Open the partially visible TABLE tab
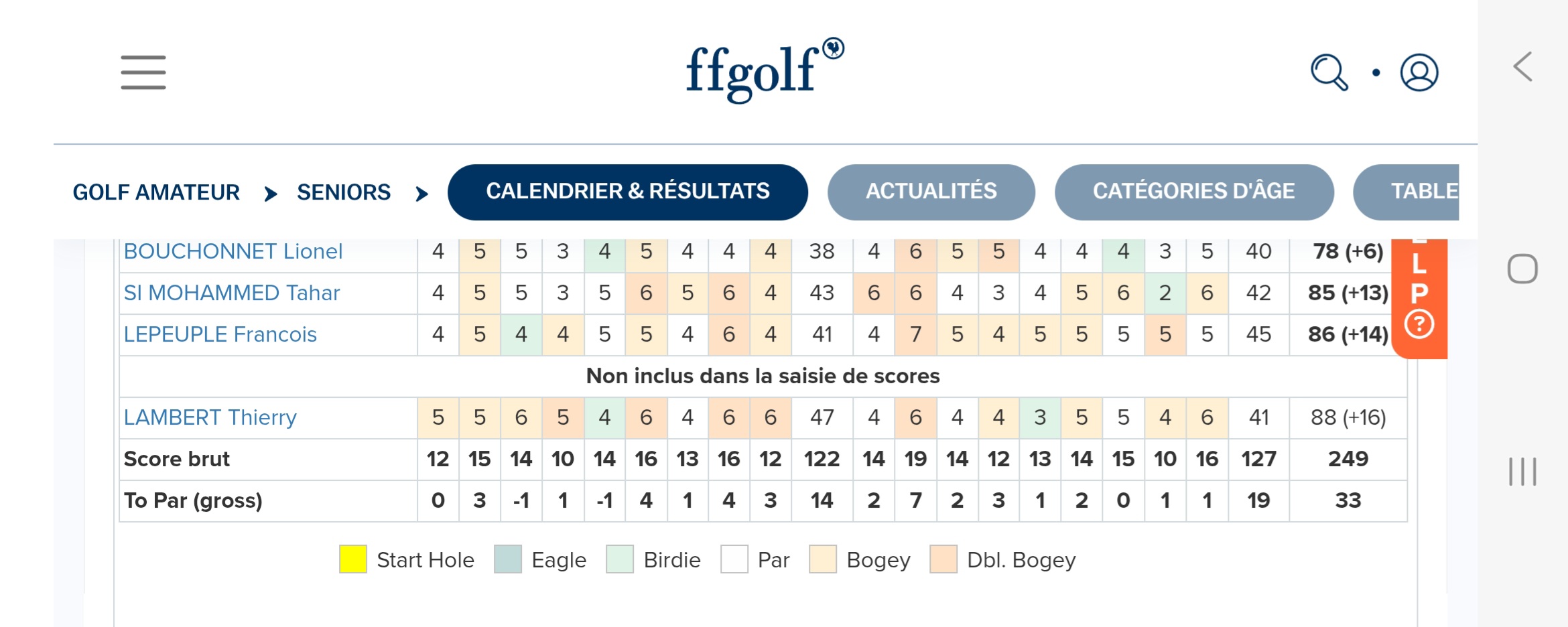Viewport: 1568px width, 627px height. coord(1407,192)
